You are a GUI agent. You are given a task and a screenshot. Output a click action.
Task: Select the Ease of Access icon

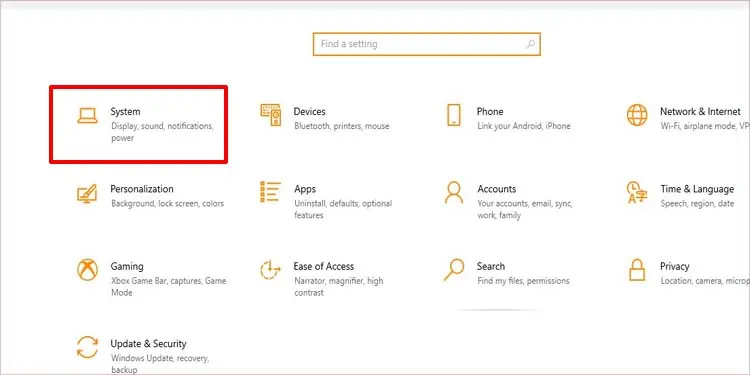click(x=271, y=270)
